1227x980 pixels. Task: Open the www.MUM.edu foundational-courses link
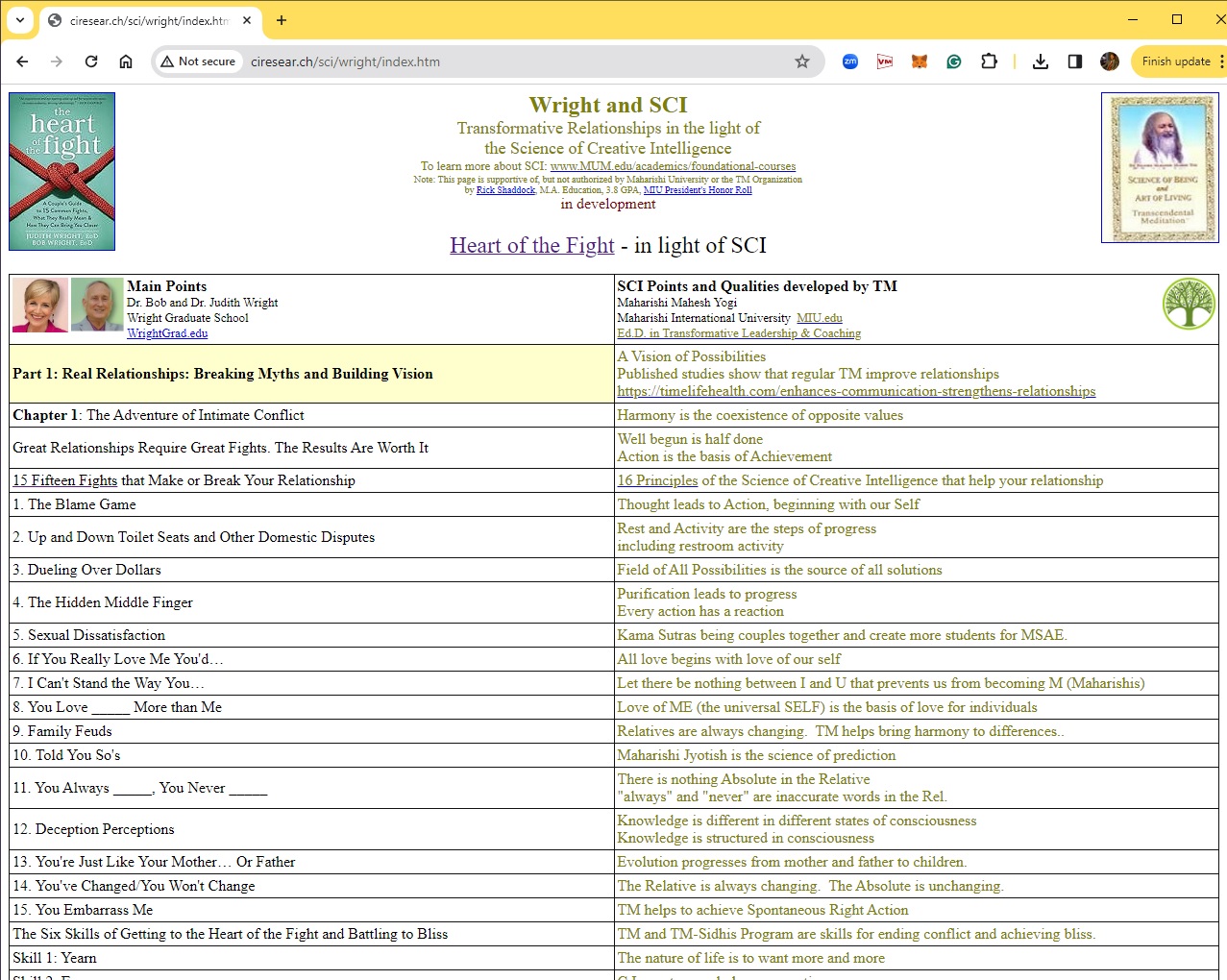pos(673,166)
